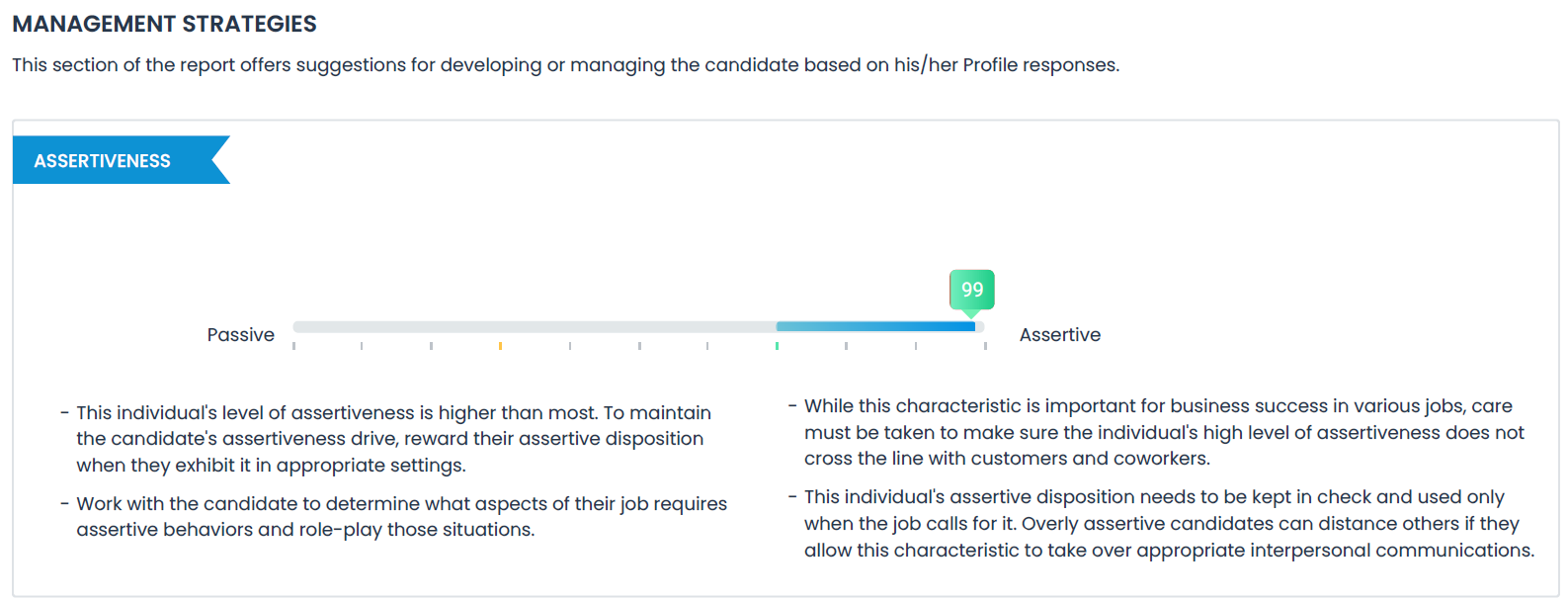Click the MANAGEMENT STRATEGIES heading

point(165,24)
